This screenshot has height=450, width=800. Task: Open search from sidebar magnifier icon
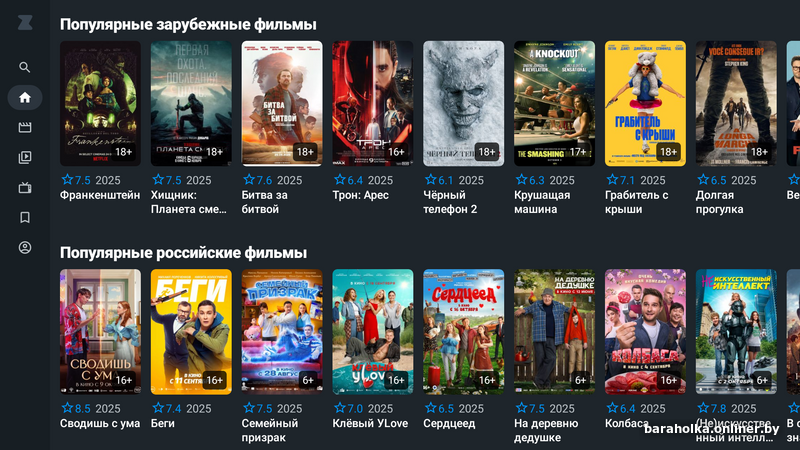pos(24,67)
